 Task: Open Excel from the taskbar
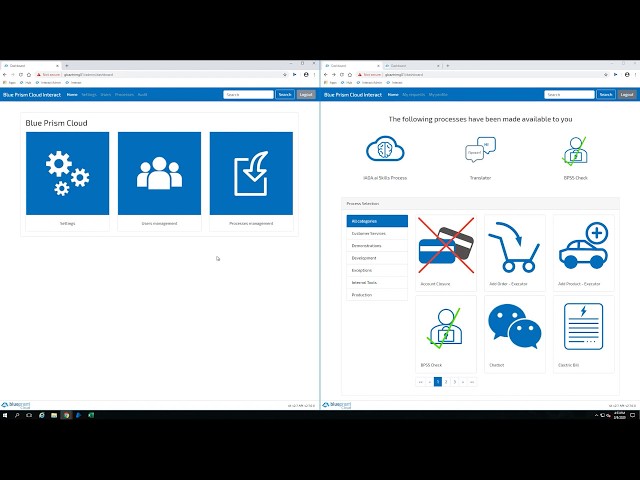tap(91, 415)
